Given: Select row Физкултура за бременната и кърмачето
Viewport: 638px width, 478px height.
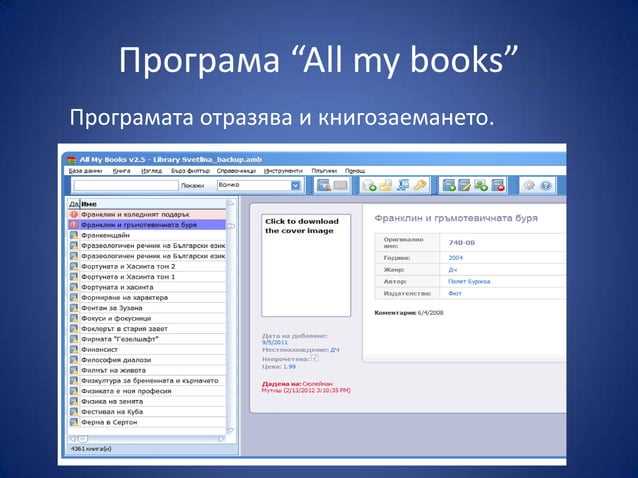Looking at the screenshot, I should pos(147,381).
